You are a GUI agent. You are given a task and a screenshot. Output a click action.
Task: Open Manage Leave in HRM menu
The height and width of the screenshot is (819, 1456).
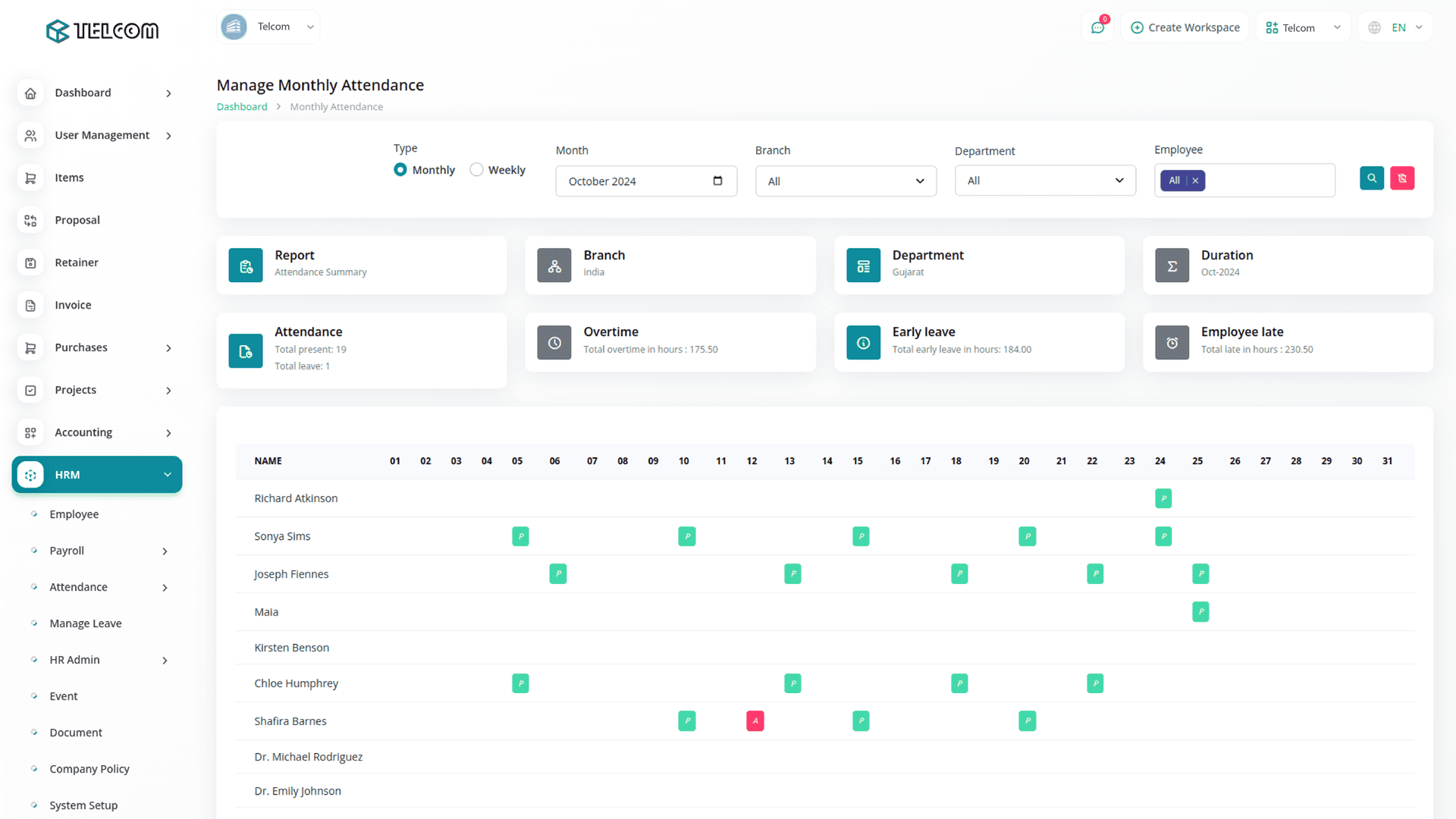pos(86,623)
